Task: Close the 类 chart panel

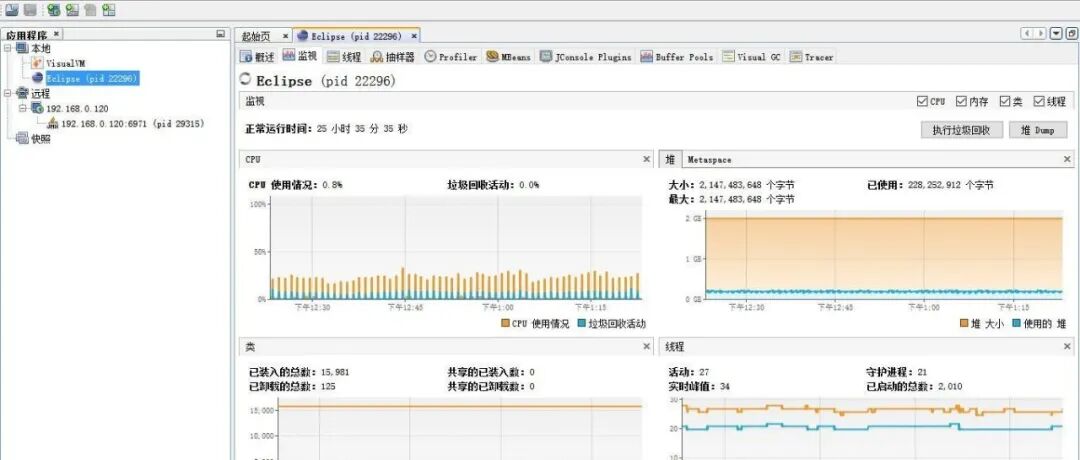Action: point(646,346)
